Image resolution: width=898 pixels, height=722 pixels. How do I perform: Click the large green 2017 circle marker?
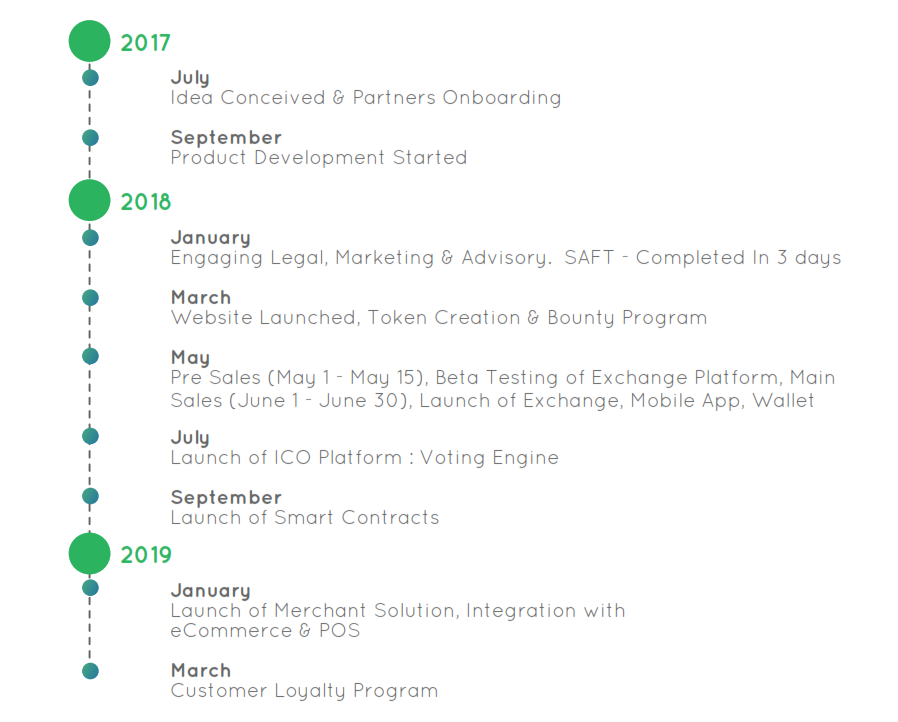point(89,41)
